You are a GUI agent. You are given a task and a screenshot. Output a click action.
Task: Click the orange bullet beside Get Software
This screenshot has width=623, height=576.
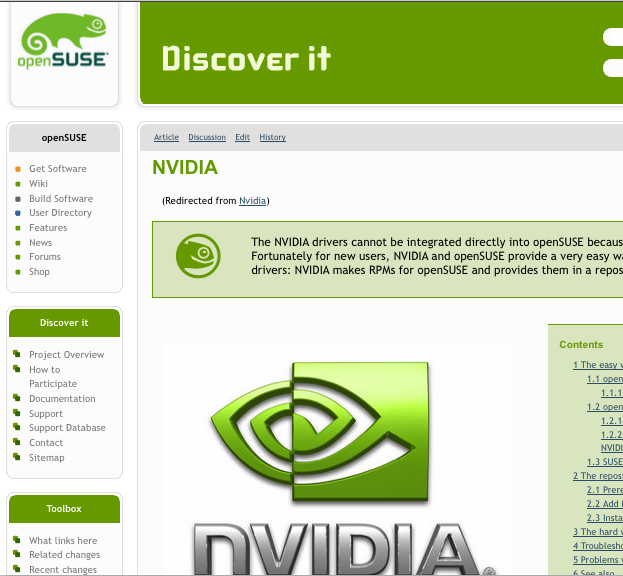point(18,169)
